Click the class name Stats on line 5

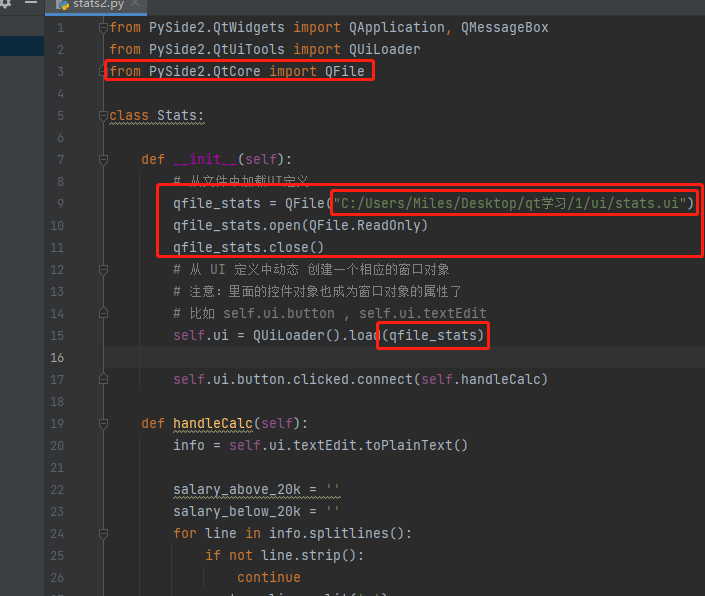[x=177, y=116]
